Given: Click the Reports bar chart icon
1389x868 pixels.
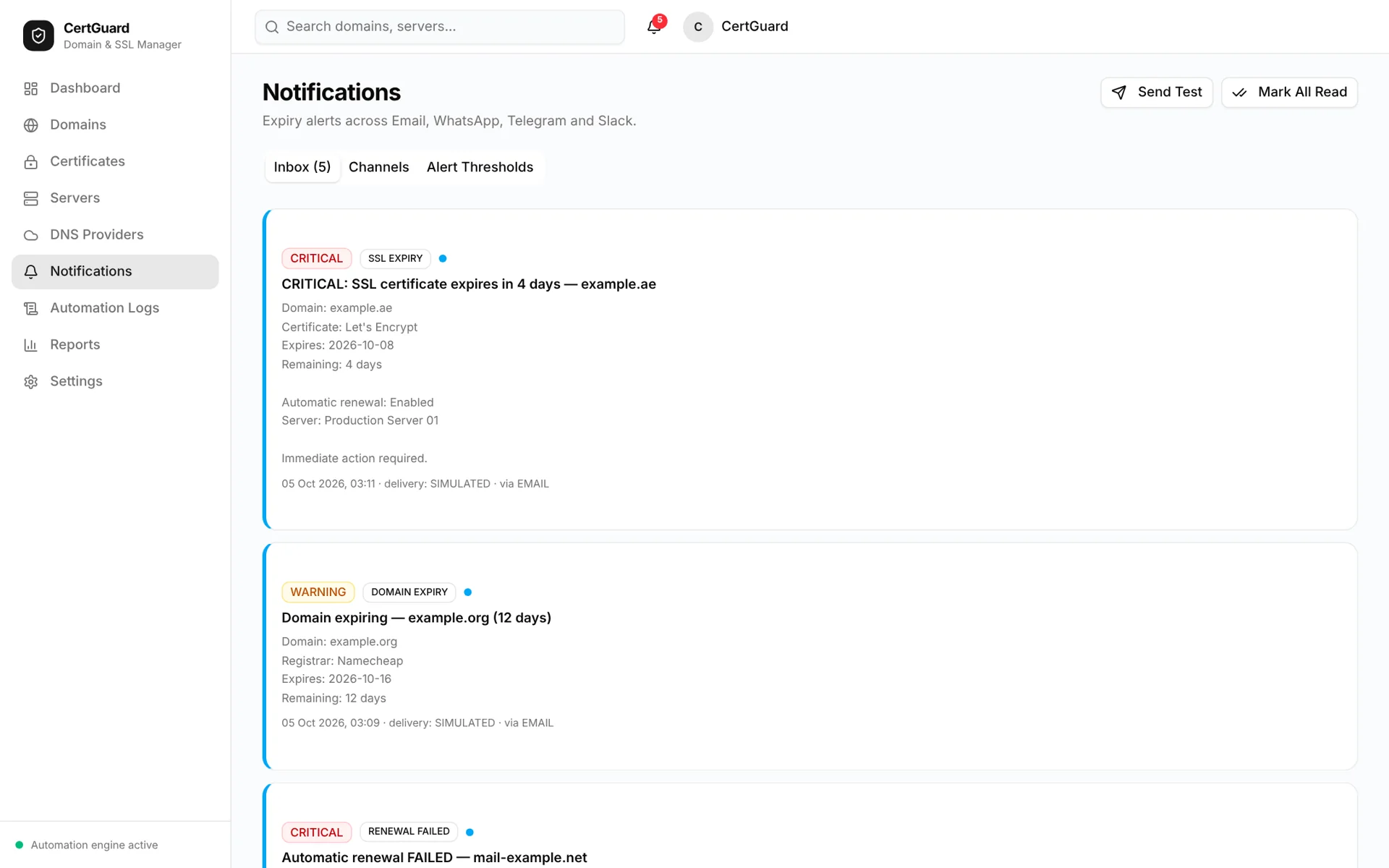Looking at the screenshot, I should click(x=30, y=345).
